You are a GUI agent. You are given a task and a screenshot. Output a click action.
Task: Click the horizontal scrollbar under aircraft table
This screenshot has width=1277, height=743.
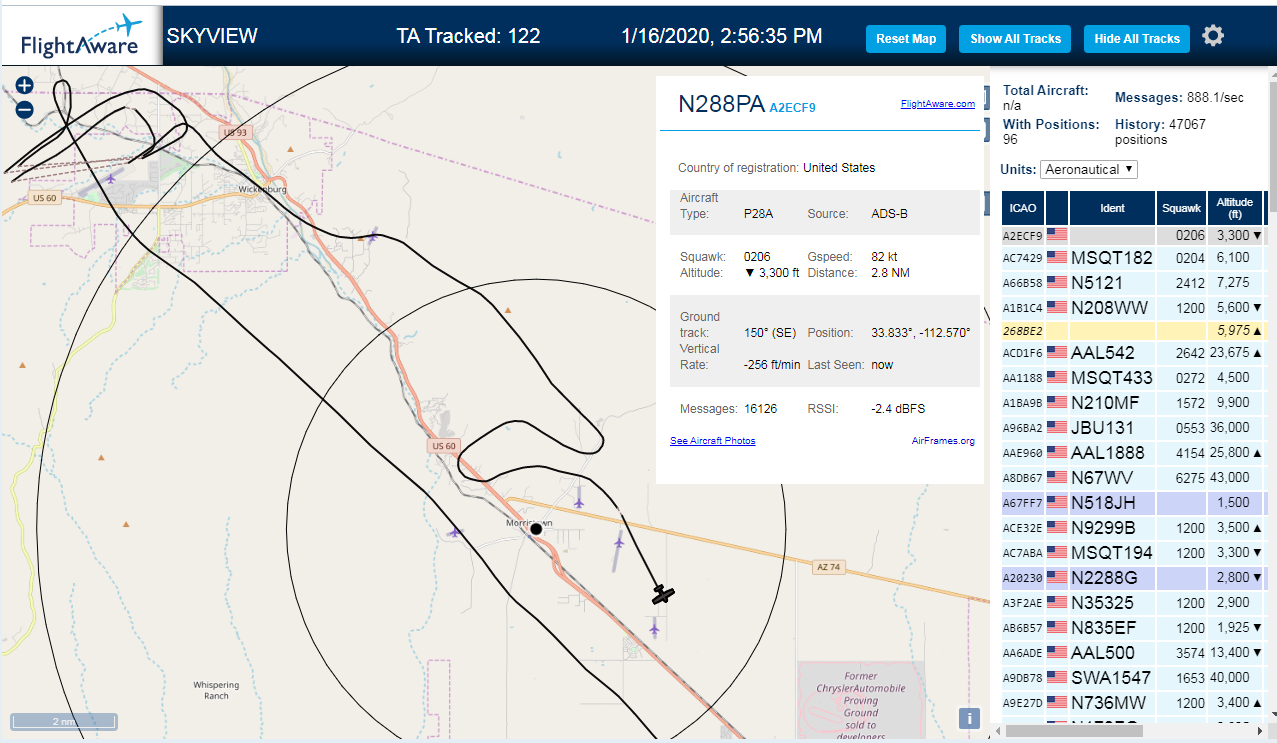1075,731
